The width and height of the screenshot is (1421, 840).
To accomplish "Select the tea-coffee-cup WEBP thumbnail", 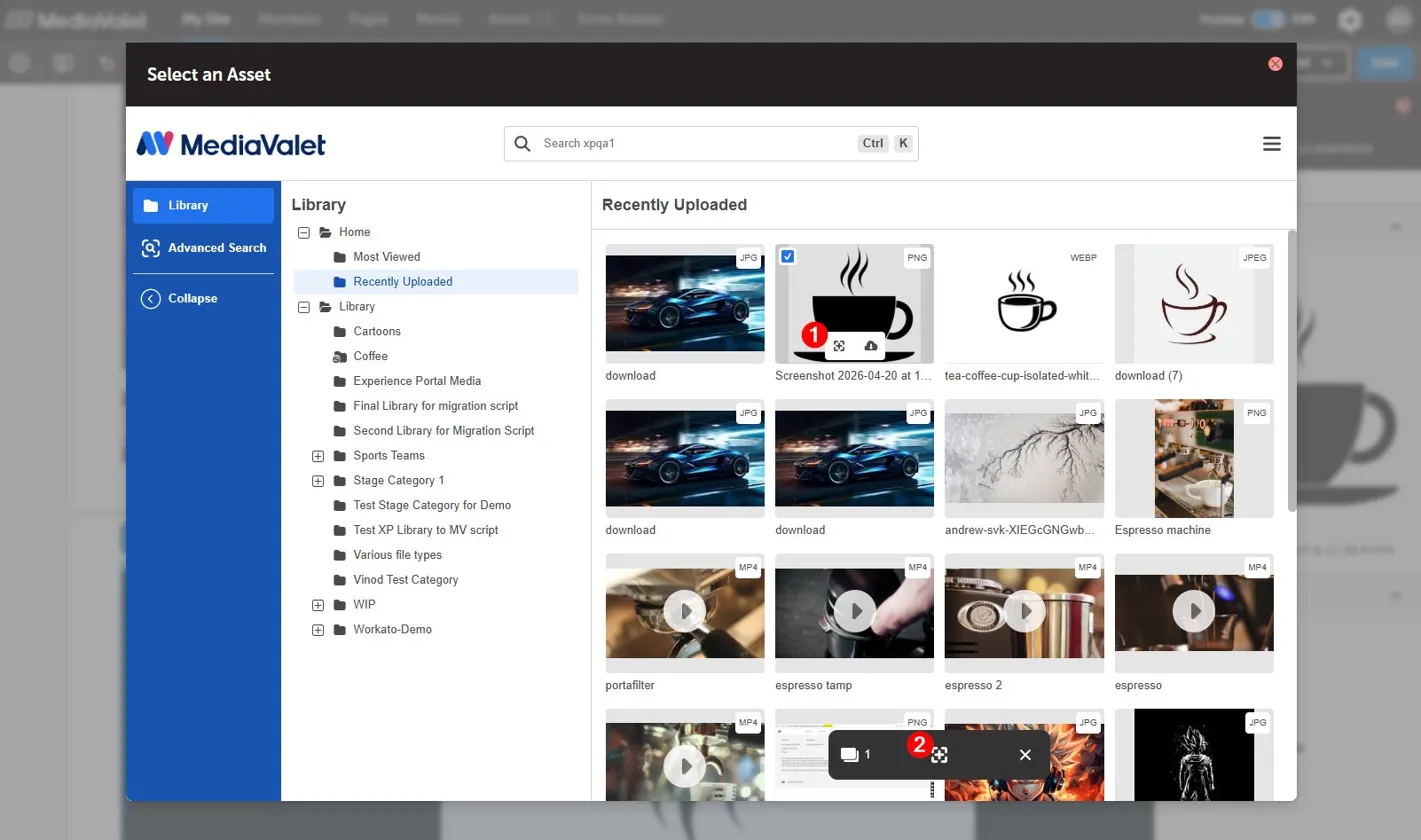I will [1024, 303].
